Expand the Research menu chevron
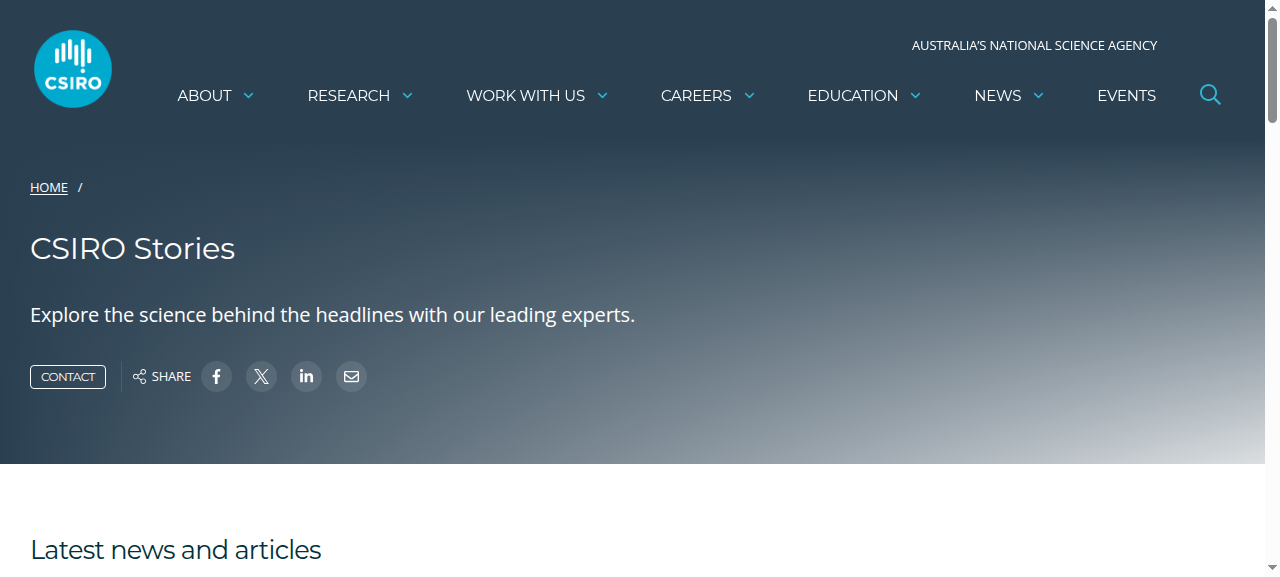1280x577 pixels. click(x=407, y=96)
